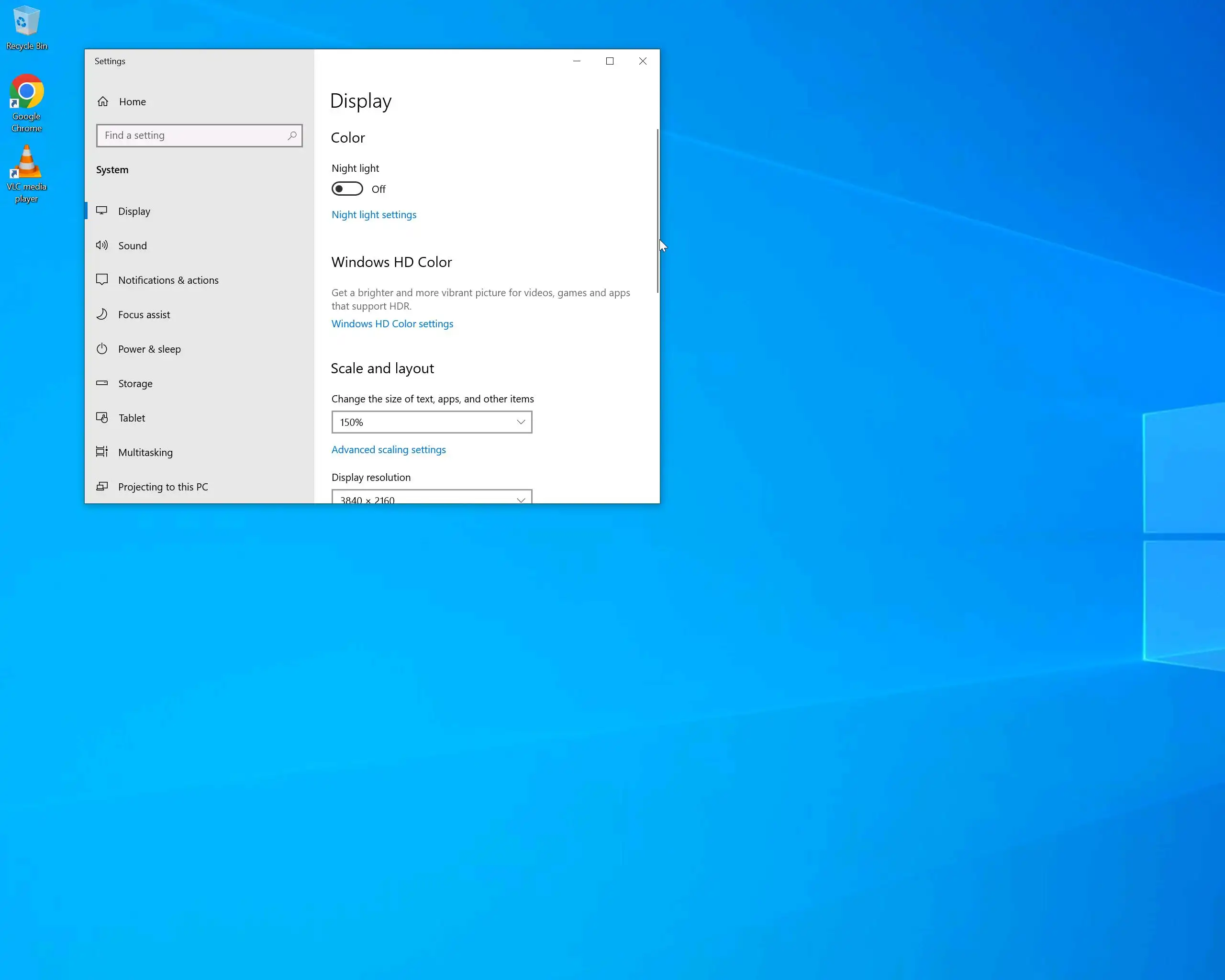Click the Focus assist moon icon
This screenshot has height=980, width=1225.
102,314
